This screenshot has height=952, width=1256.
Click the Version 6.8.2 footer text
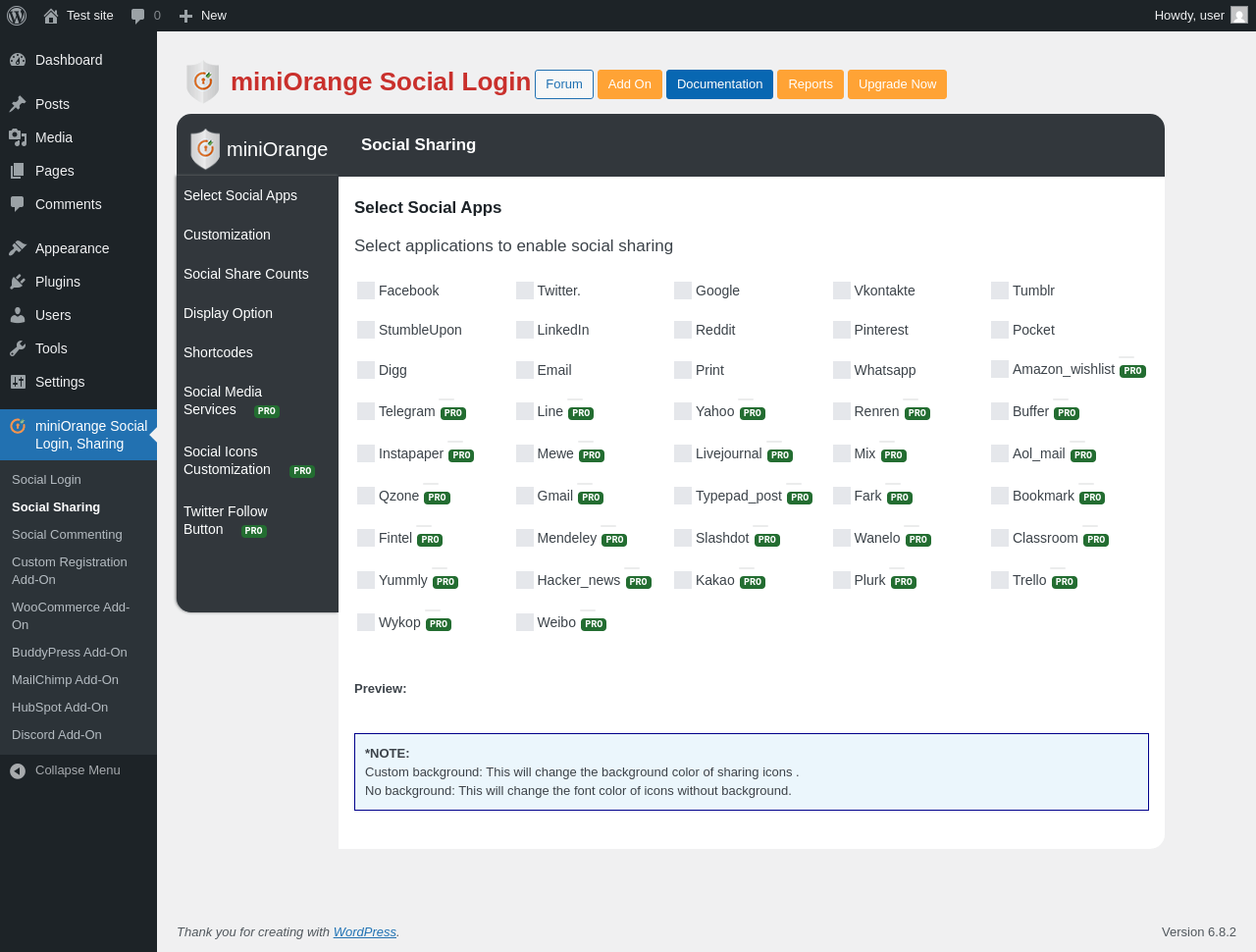pyautogui.click(x=1199, y=932)
